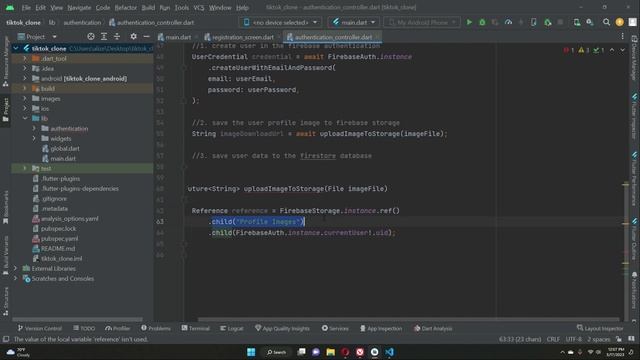Open App Quality Insights panel
640x360 pixels.
(x=282, y=328)
